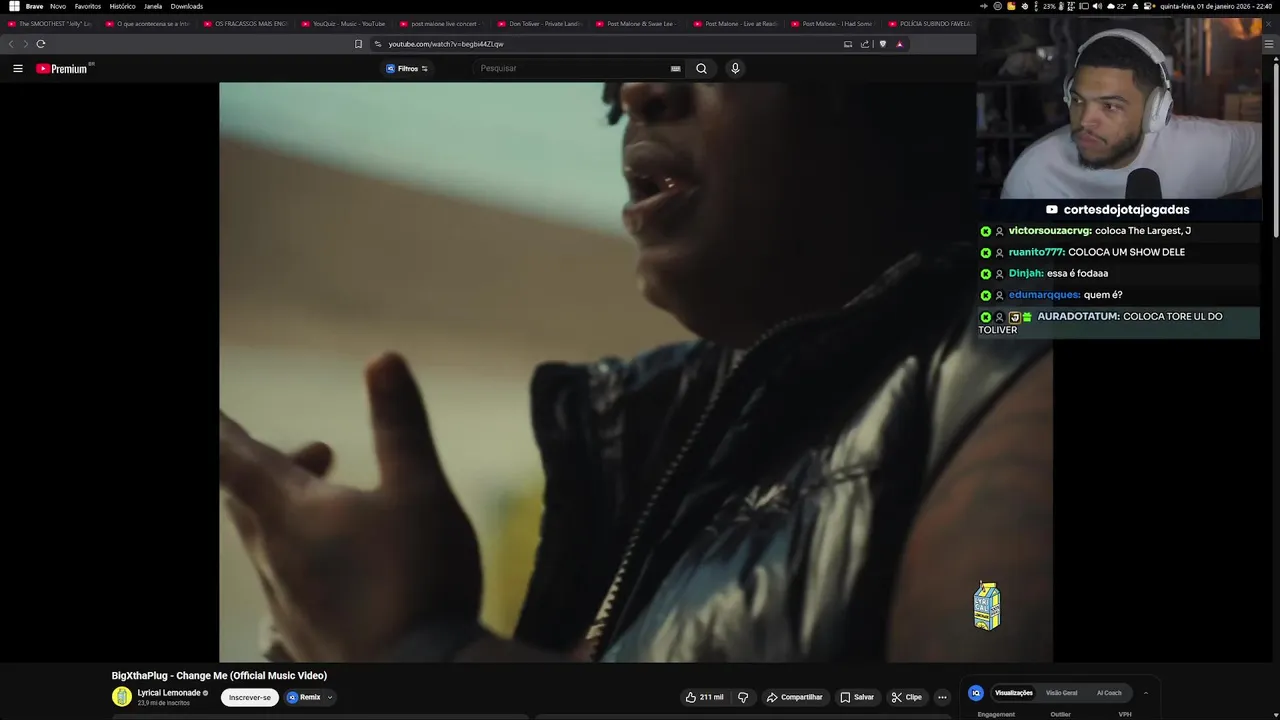Click the Lyrical Lemonade carton watermark on the video
This screenshot has height=720, width=1280.
[987, 606]
